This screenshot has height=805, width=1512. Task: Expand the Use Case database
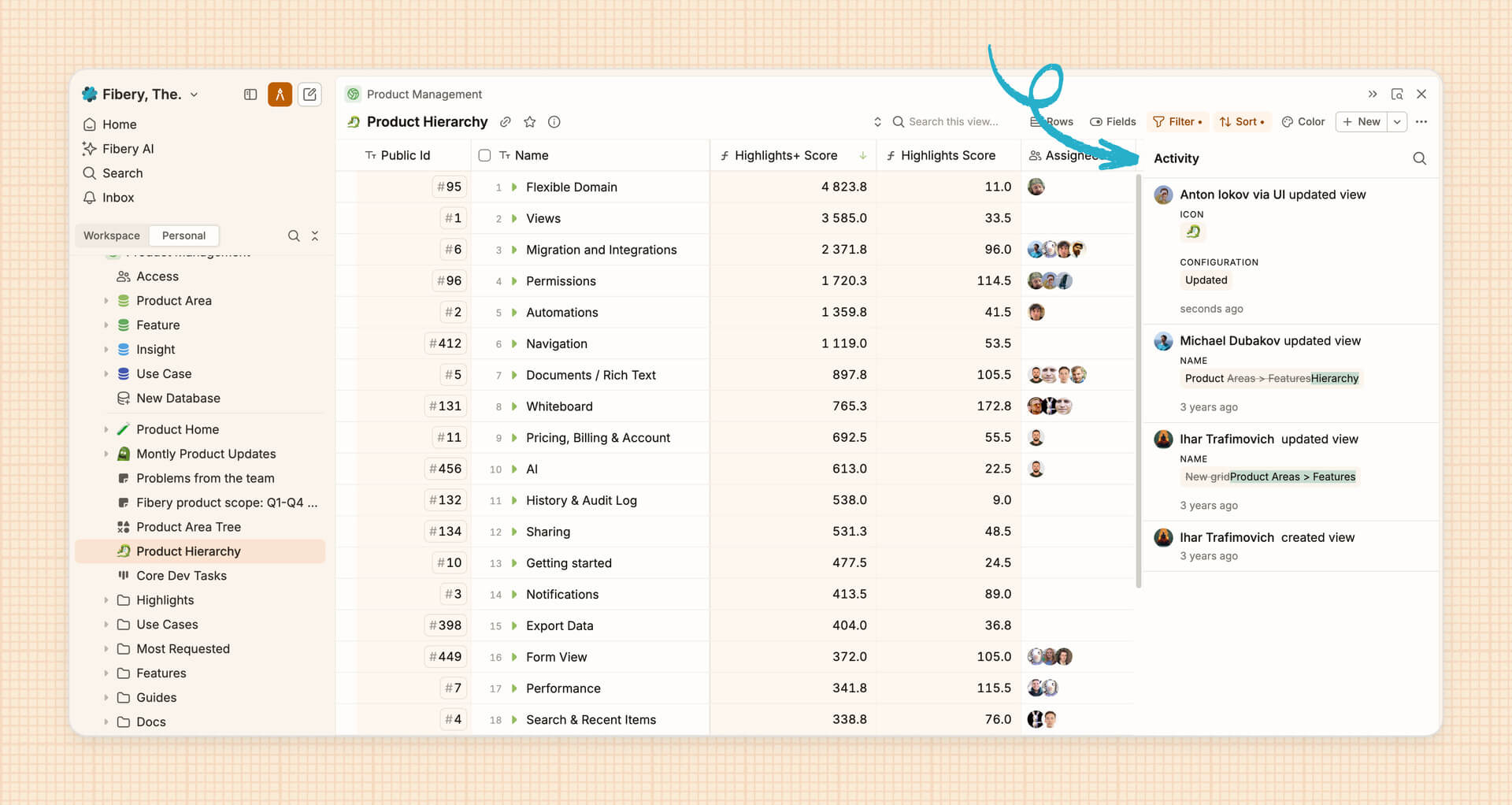pos(106,374)
